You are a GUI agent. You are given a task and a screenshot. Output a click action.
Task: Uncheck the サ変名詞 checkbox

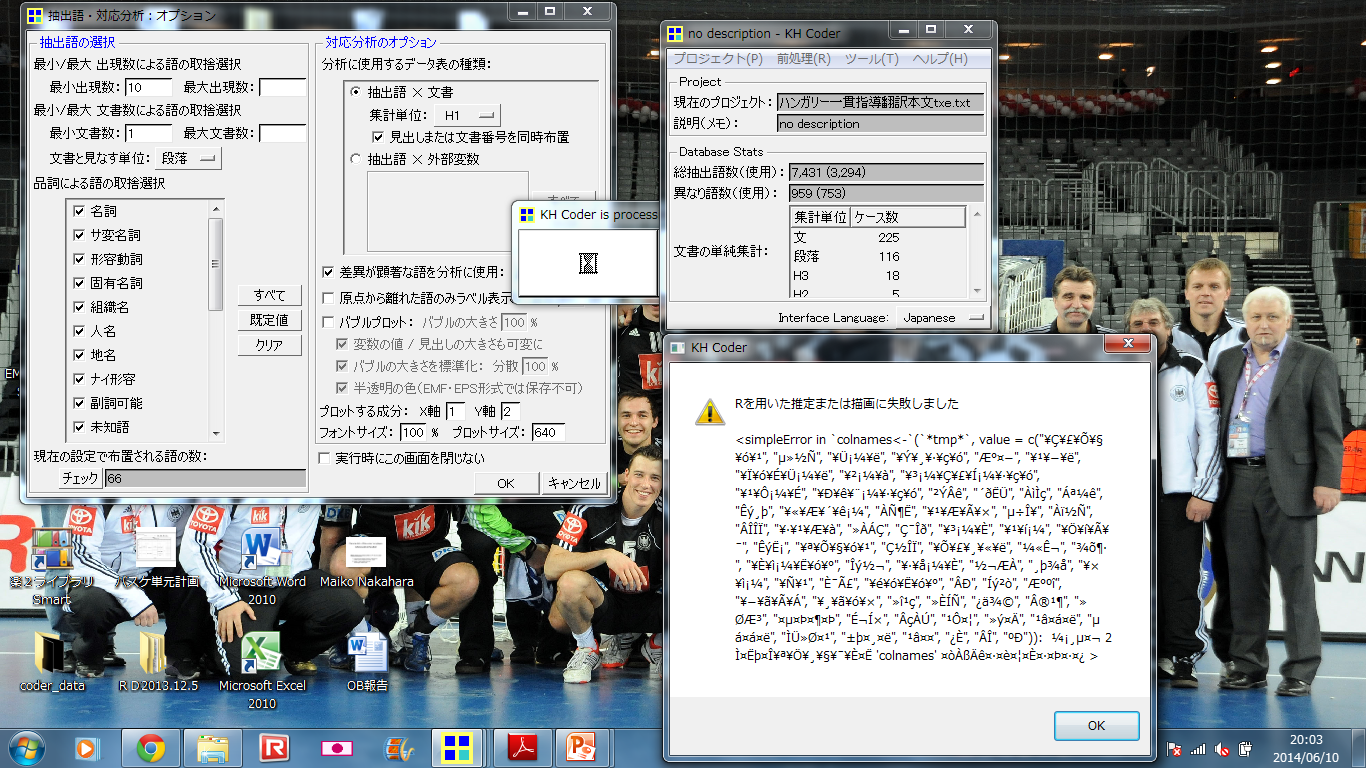coord(80,235)
